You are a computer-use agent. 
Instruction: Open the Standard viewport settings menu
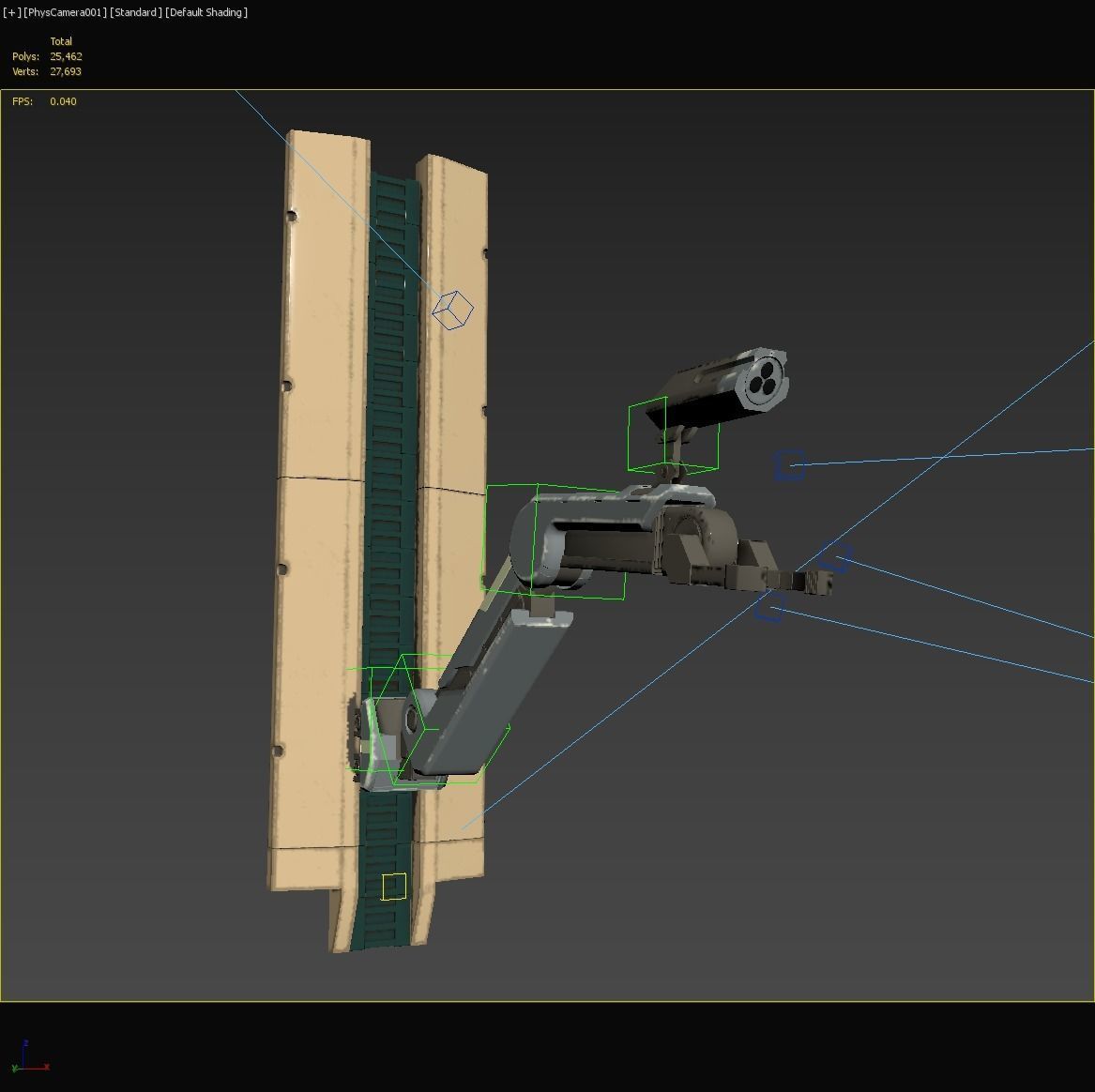coord(135,12)
